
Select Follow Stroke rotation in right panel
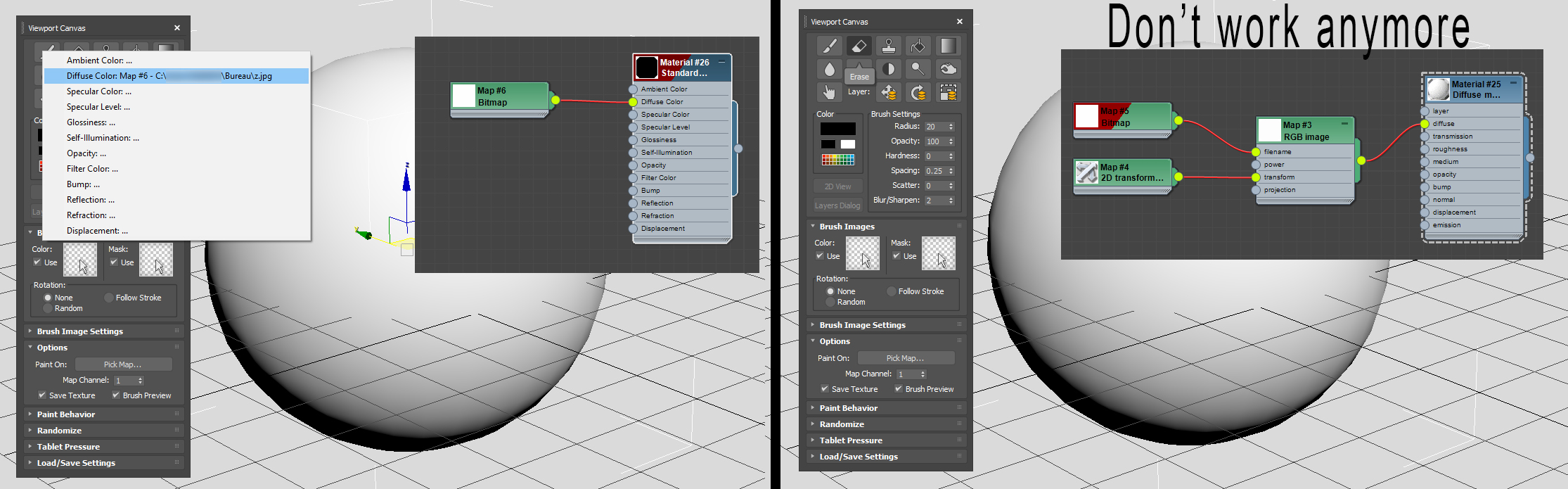click(x=892, y=291)
